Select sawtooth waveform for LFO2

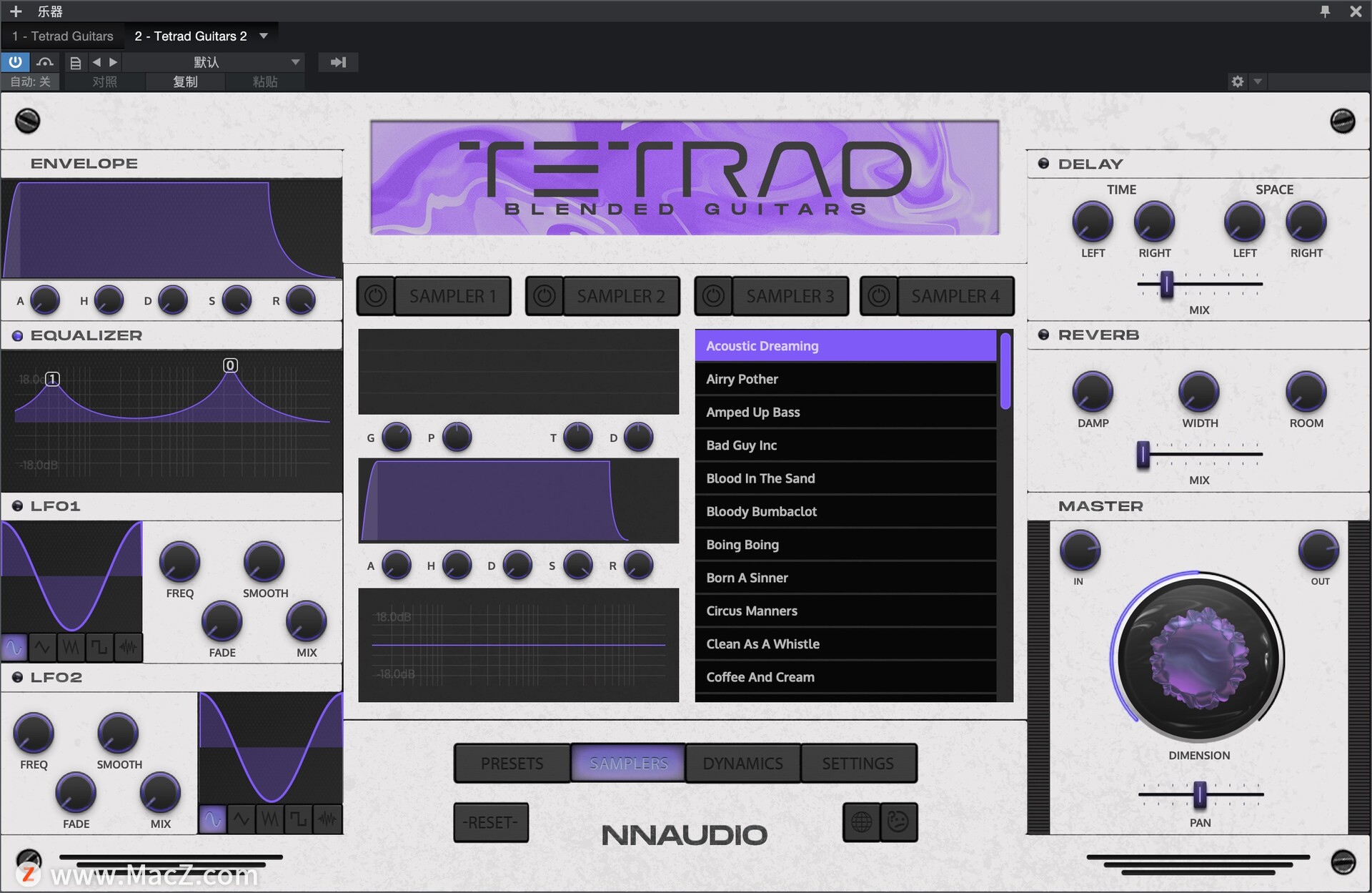coord(270,819)
